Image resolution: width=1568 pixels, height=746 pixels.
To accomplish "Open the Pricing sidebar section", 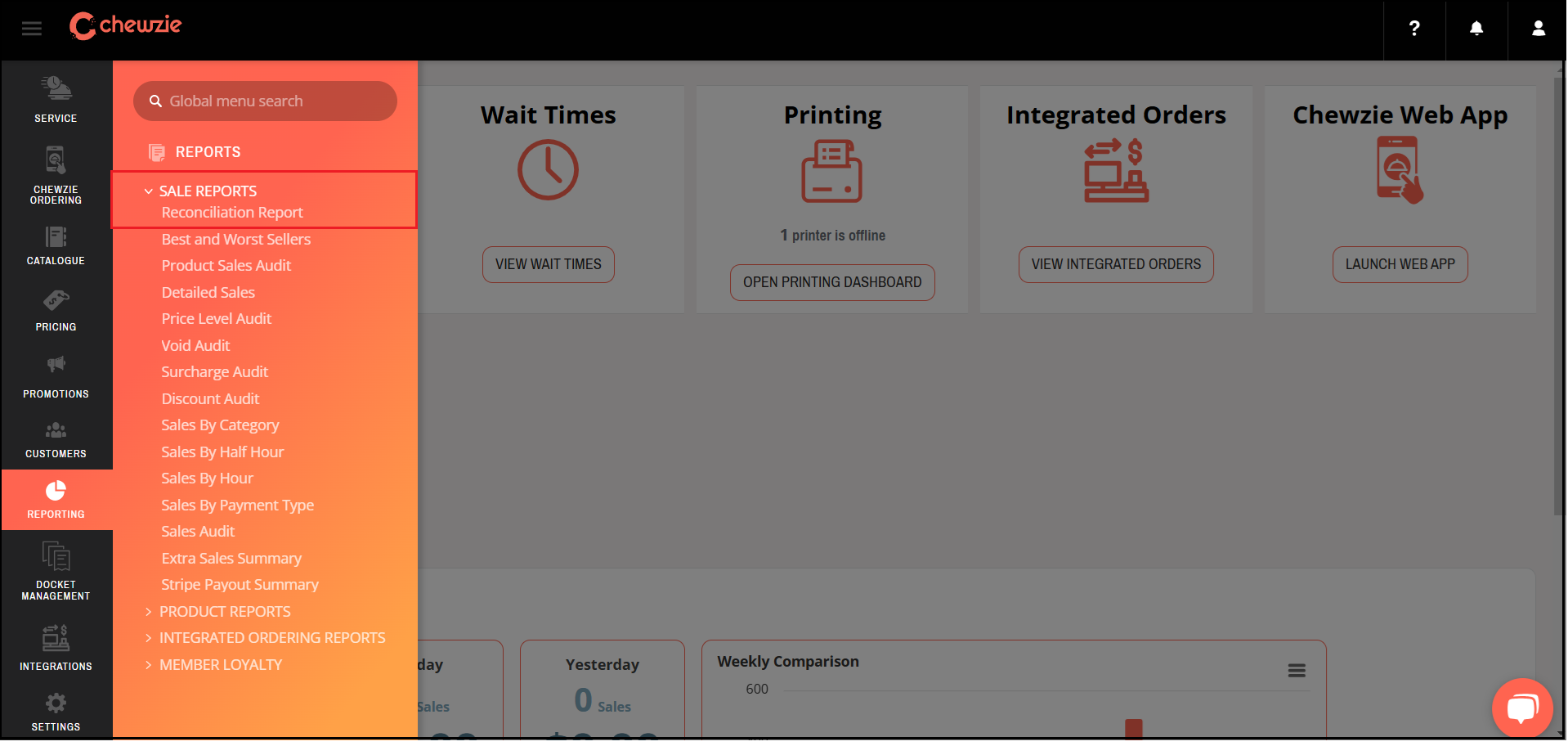I will coord(56,311).
